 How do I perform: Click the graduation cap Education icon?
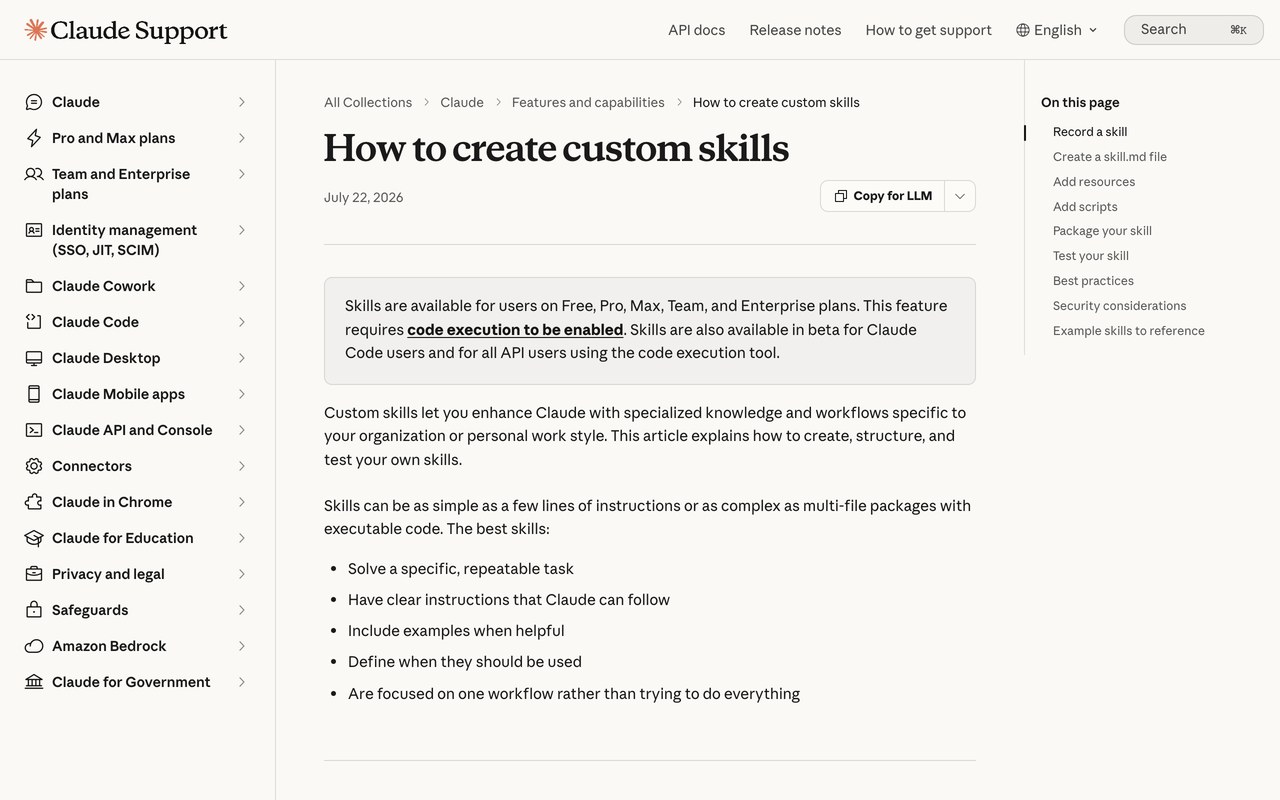point(34,538)
